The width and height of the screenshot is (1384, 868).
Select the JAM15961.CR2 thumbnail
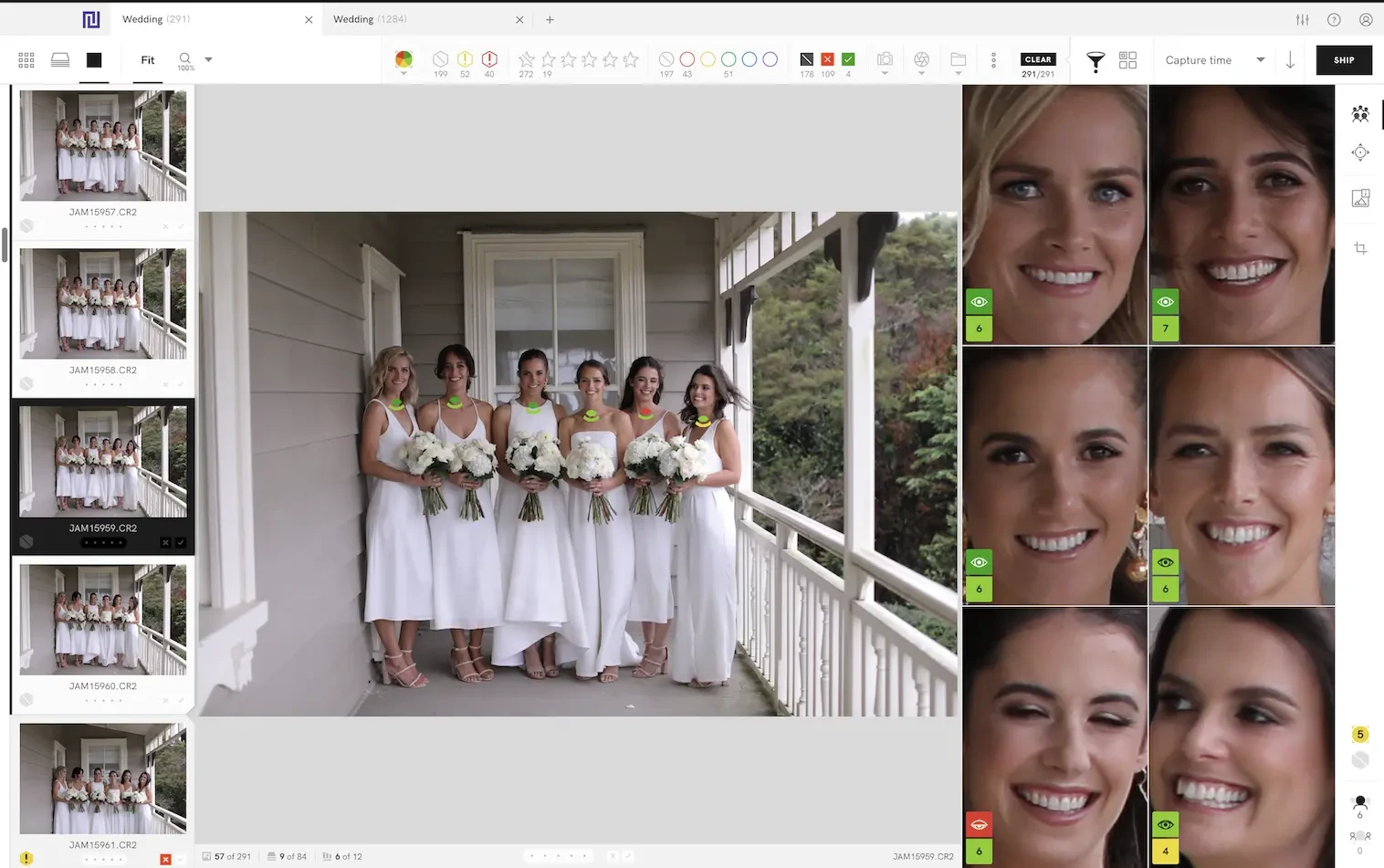100,778
